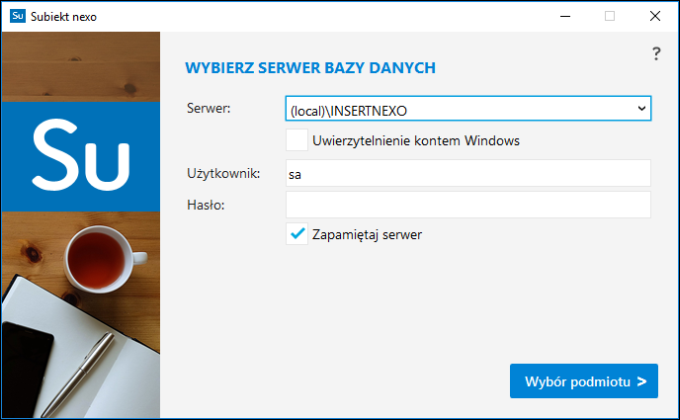Image resolution: width=680 pixels, height=420 pixels.
Task: Close the Subiekt nexo window
Action: tap(655, 16)
